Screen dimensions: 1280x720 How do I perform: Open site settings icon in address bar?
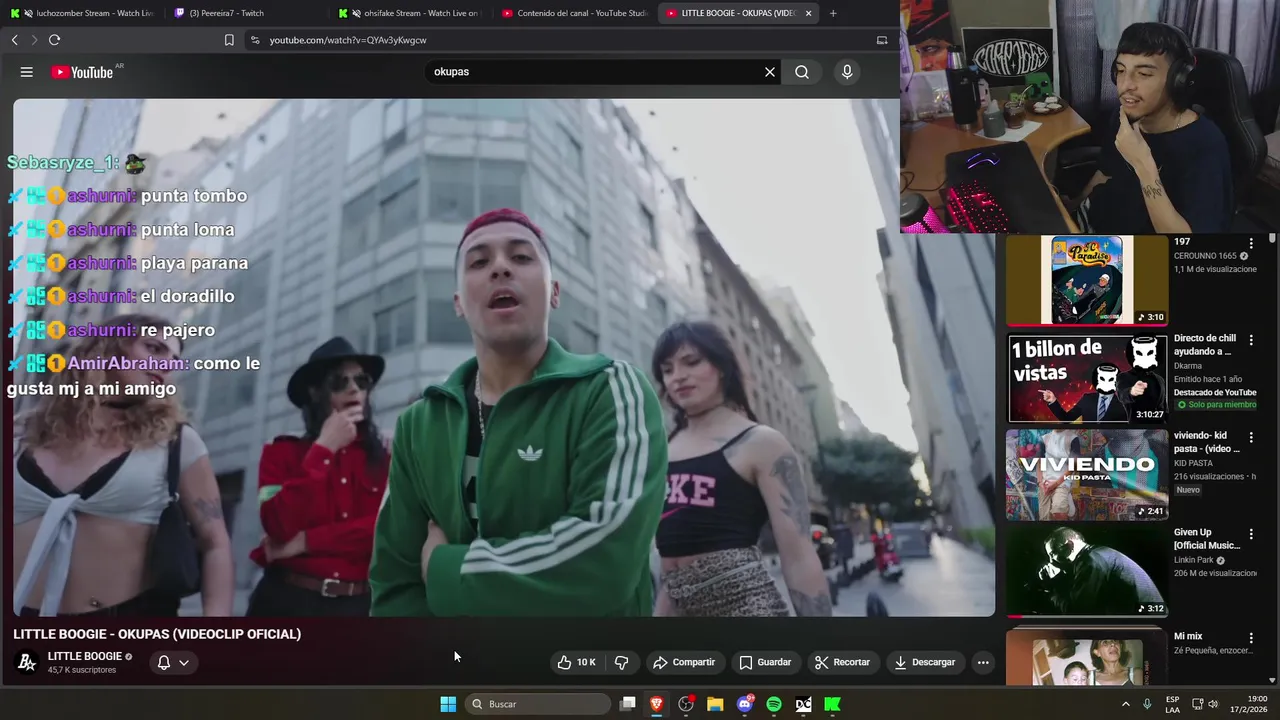pyautogui.click(x=254, y=40)
